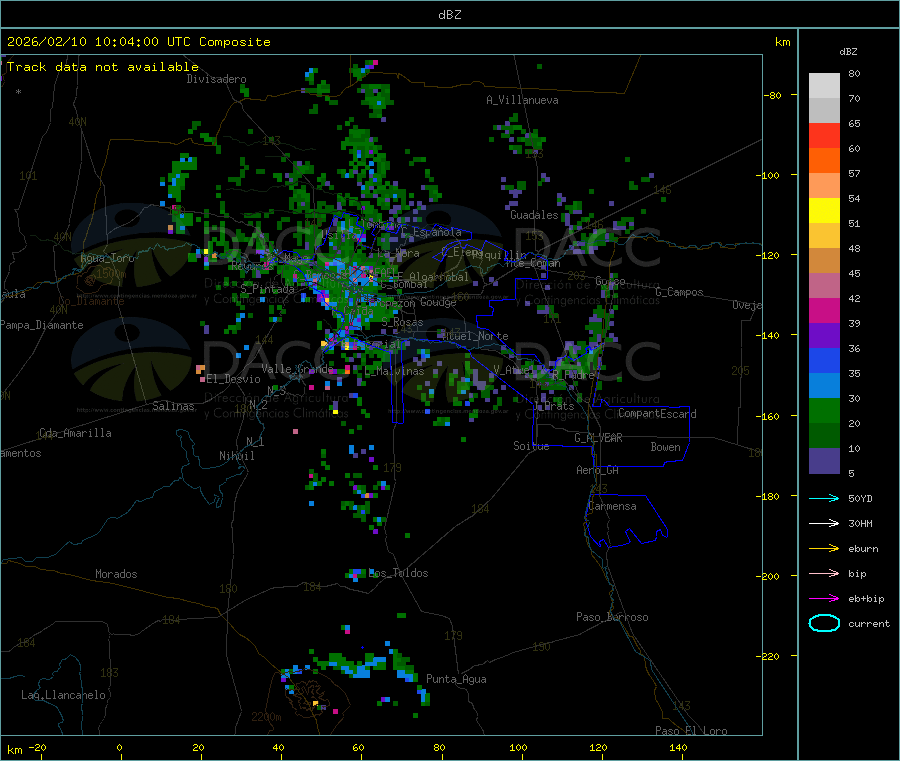900x761 pixels.
Task: Click the Atuel_Norte place label
Action: [x=475, y=336]
